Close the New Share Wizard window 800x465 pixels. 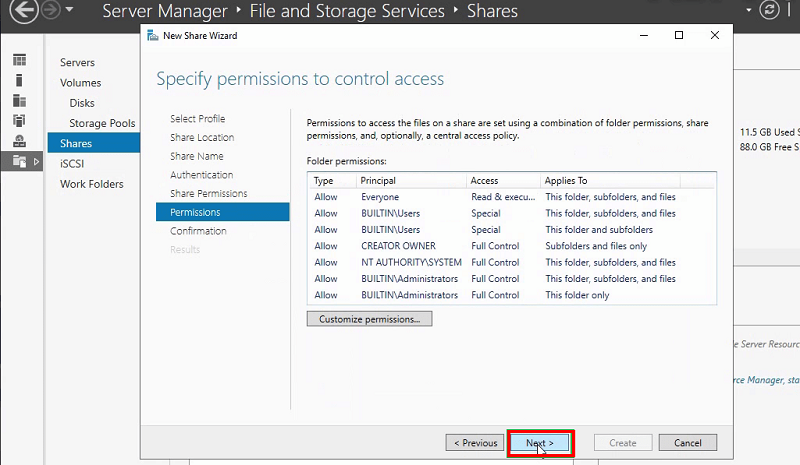tap(715, 35)
